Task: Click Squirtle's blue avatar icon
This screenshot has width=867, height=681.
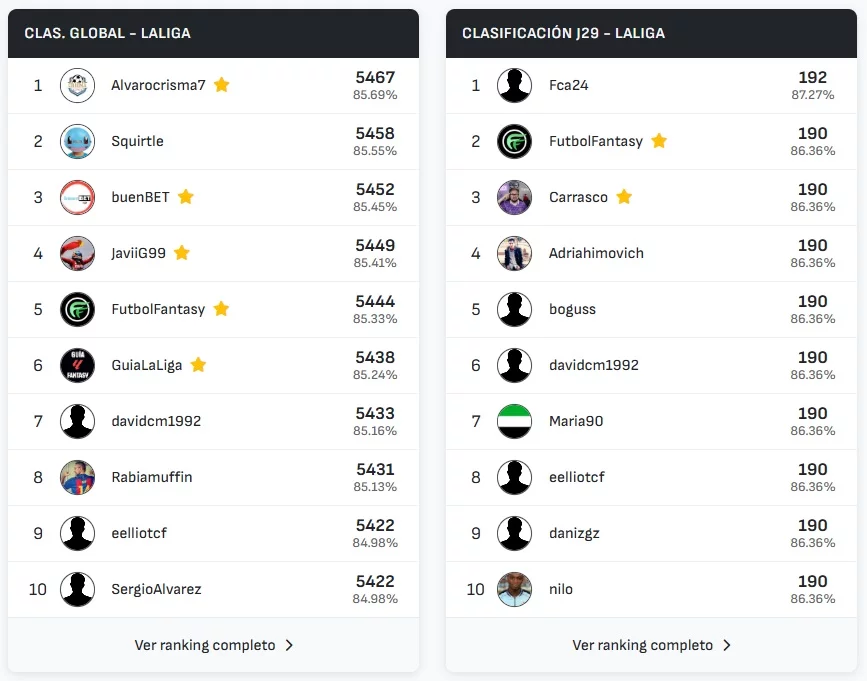Action: point(77,141)
